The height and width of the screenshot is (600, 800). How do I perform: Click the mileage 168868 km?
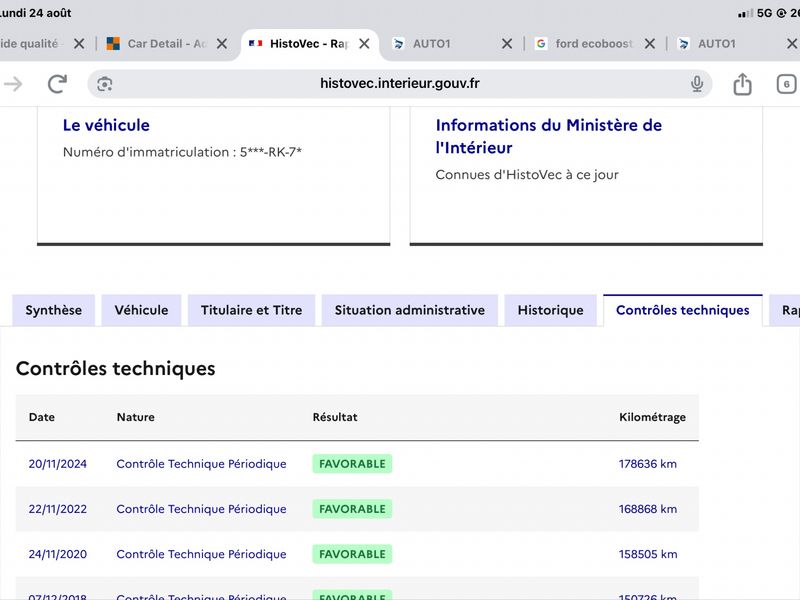647,509
